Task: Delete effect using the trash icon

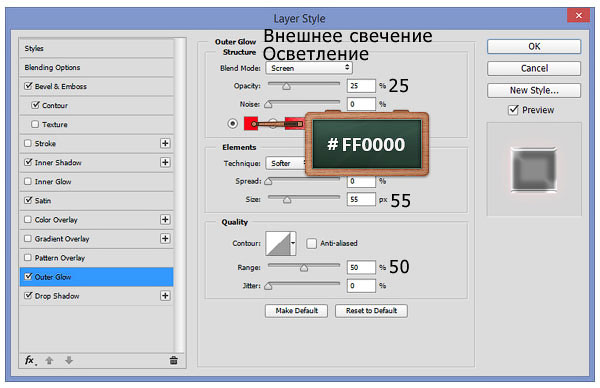Action: click(173, 360)
